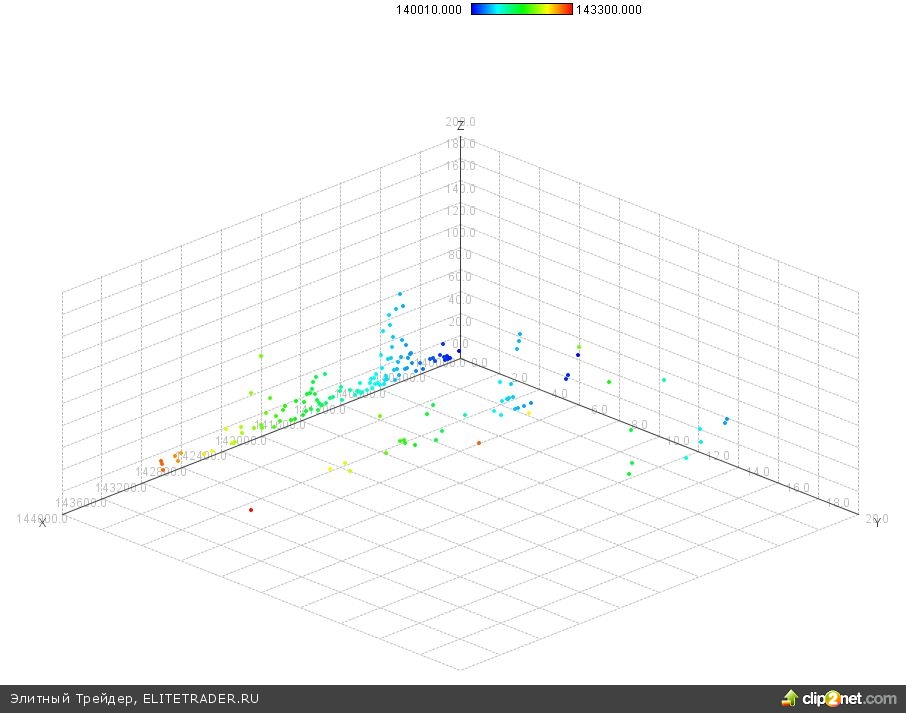Select the 60.0 Z axis tick label
Viewport: 906px width, 713px height.
pos(462,277)
